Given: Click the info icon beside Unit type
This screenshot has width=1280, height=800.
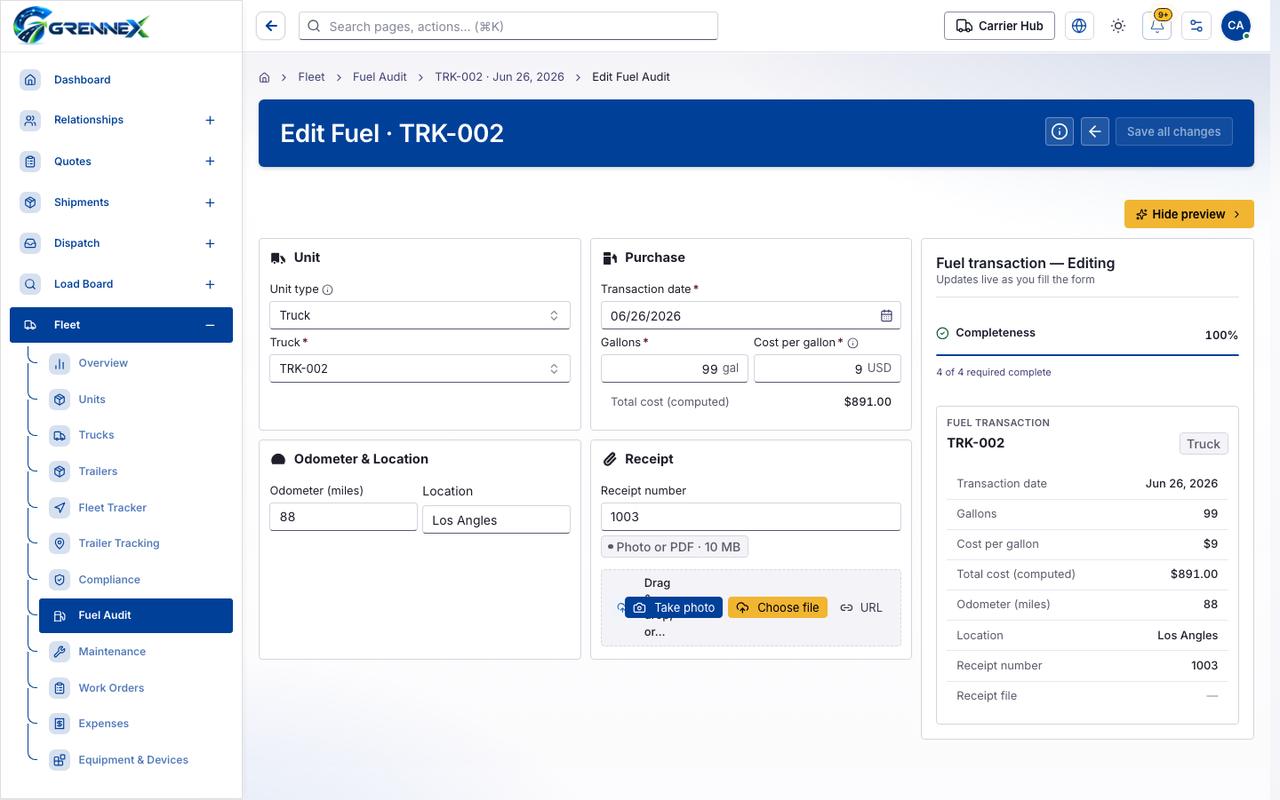Looking at the screenshot, I should coord(328,290).
